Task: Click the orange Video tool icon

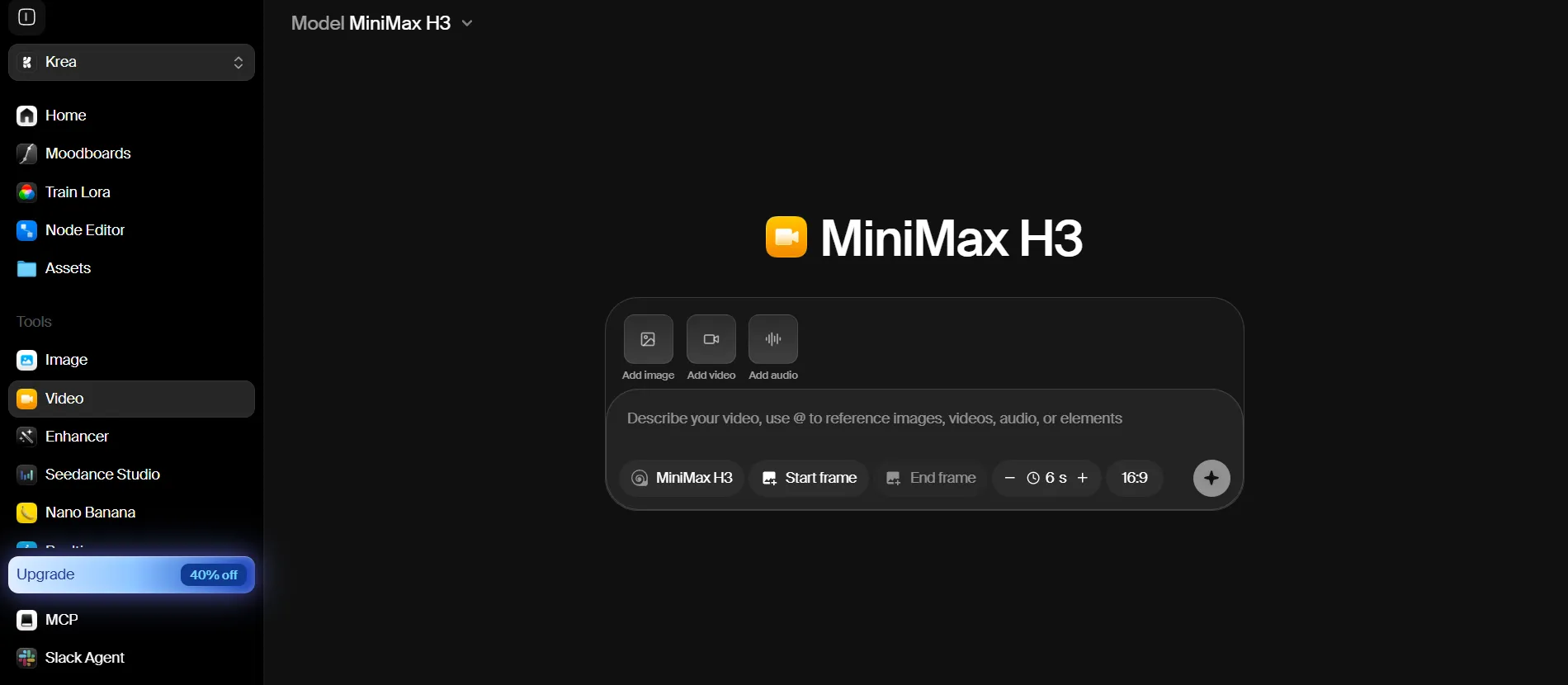Action: coord(26,399)
